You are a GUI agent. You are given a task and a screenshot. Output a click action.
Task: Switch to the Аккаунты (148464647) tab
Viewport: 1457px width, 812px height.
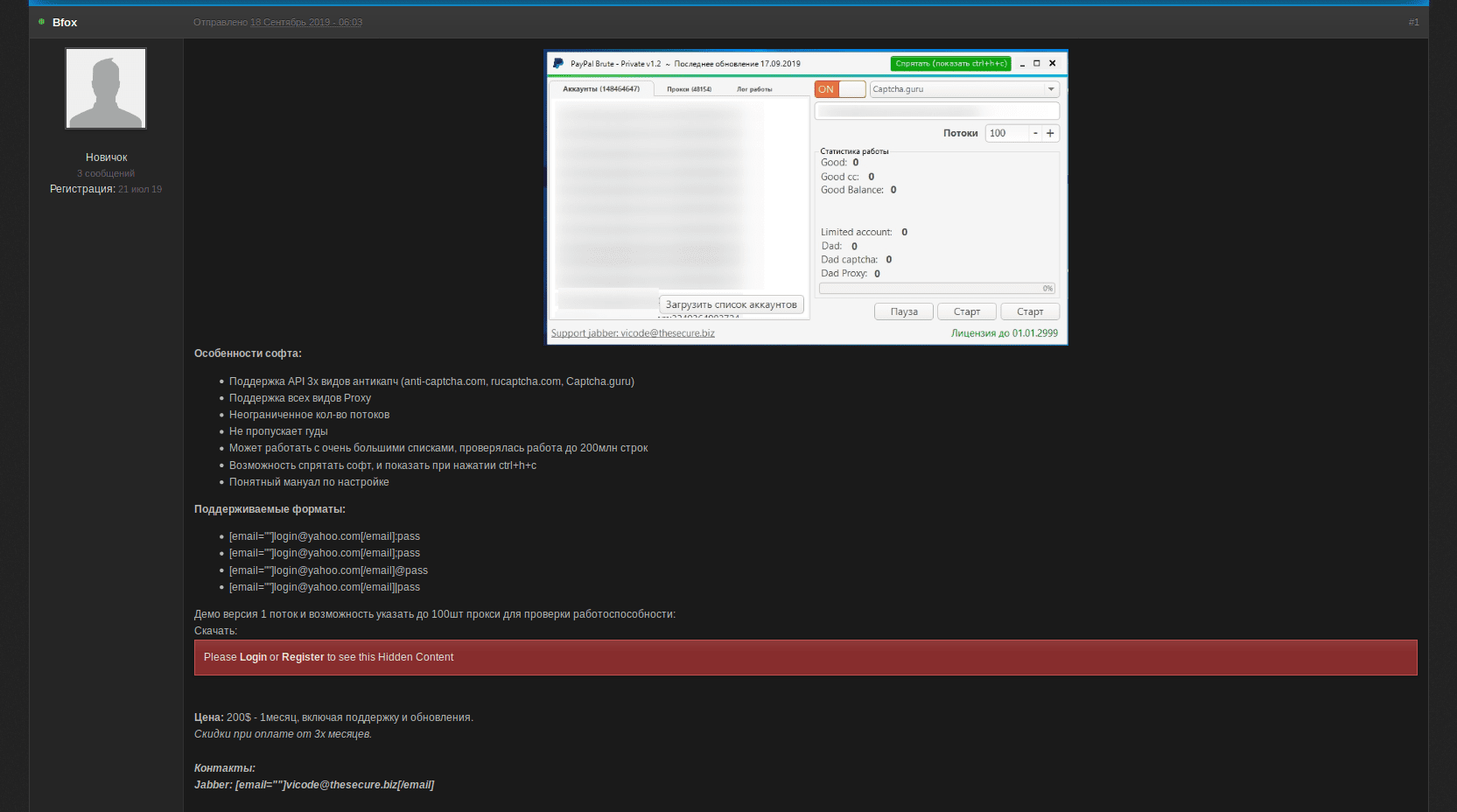point(601,89)
